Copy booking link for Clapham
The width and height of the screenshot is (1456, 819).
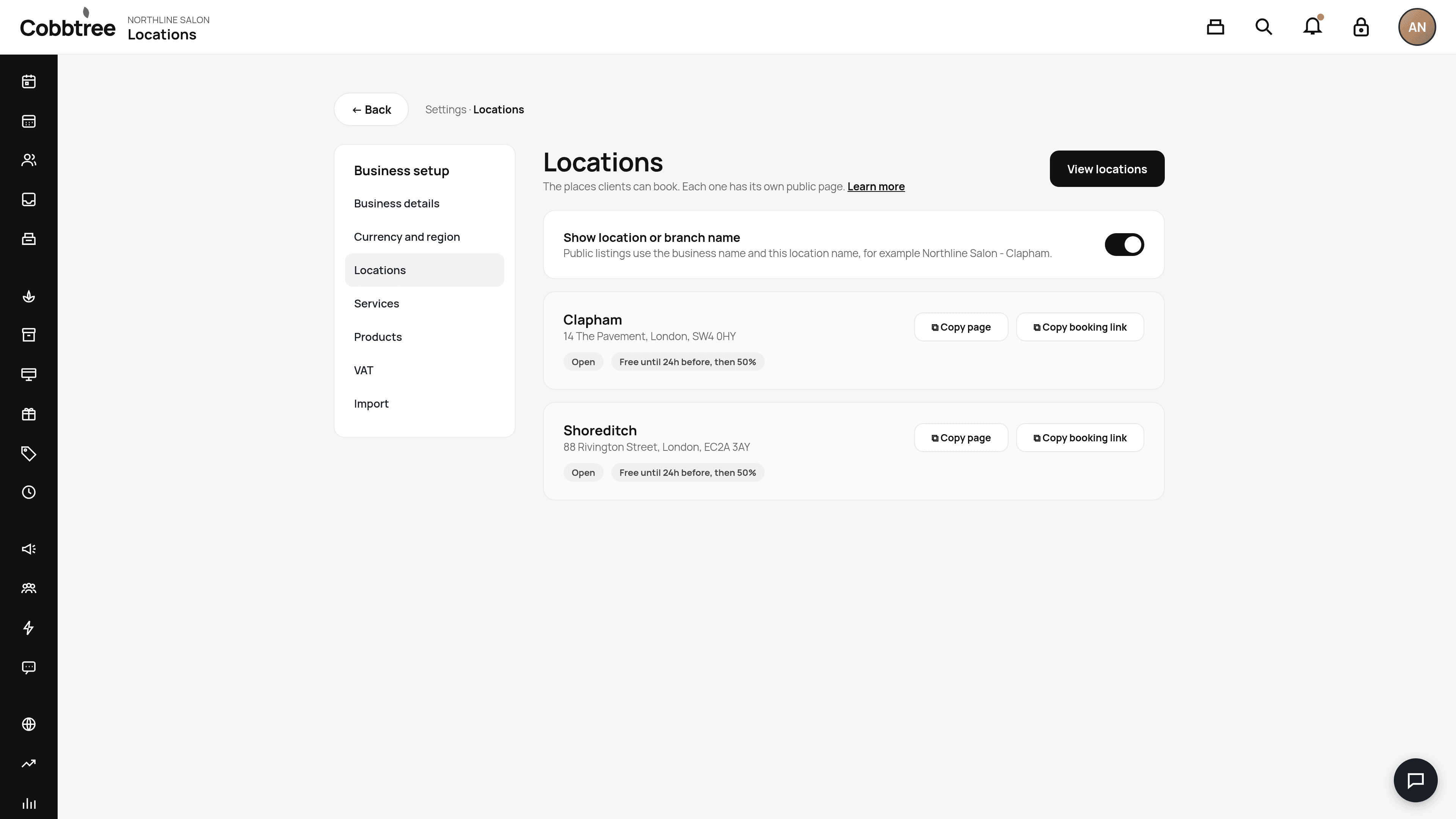[1079, 327]
